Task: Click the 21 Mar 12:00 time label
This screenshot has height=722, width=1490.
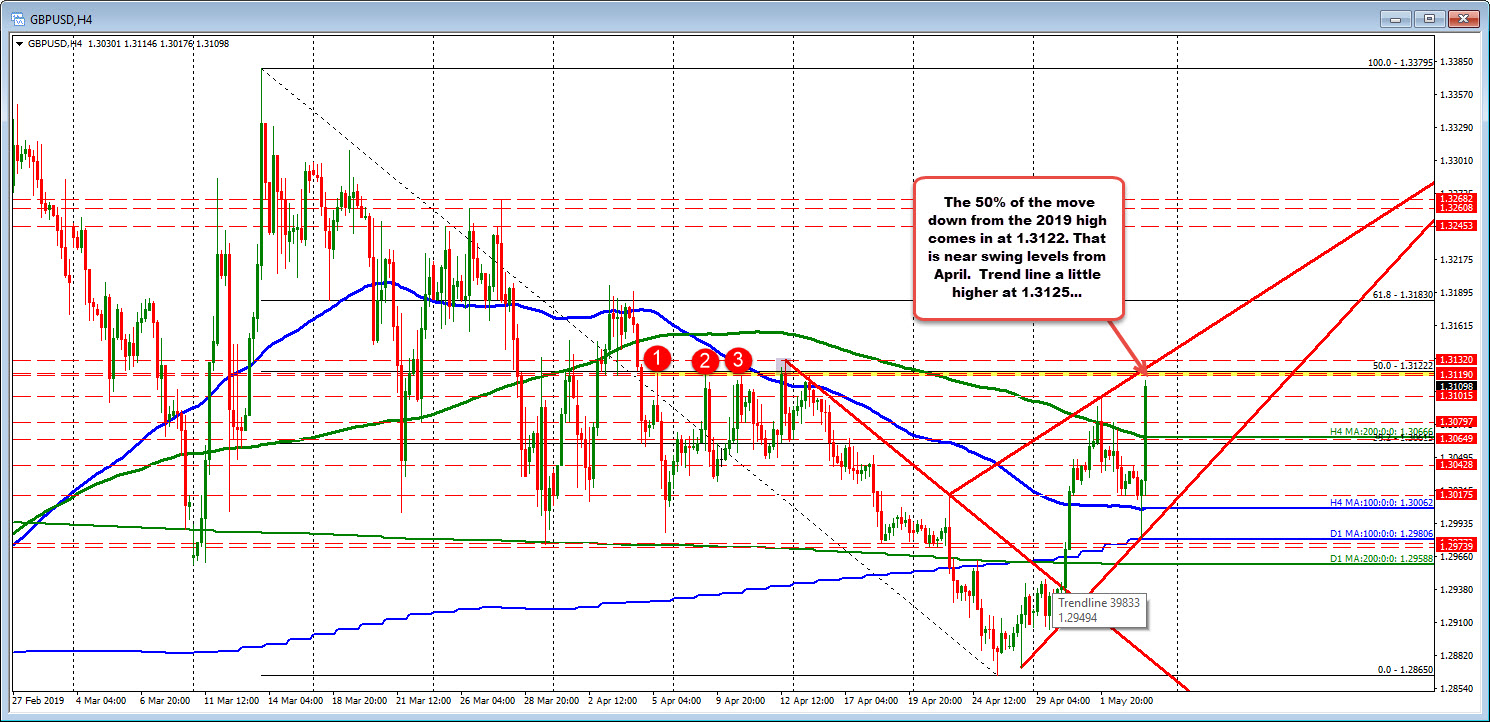Action: pyautogui.click(x=425, y=700)
